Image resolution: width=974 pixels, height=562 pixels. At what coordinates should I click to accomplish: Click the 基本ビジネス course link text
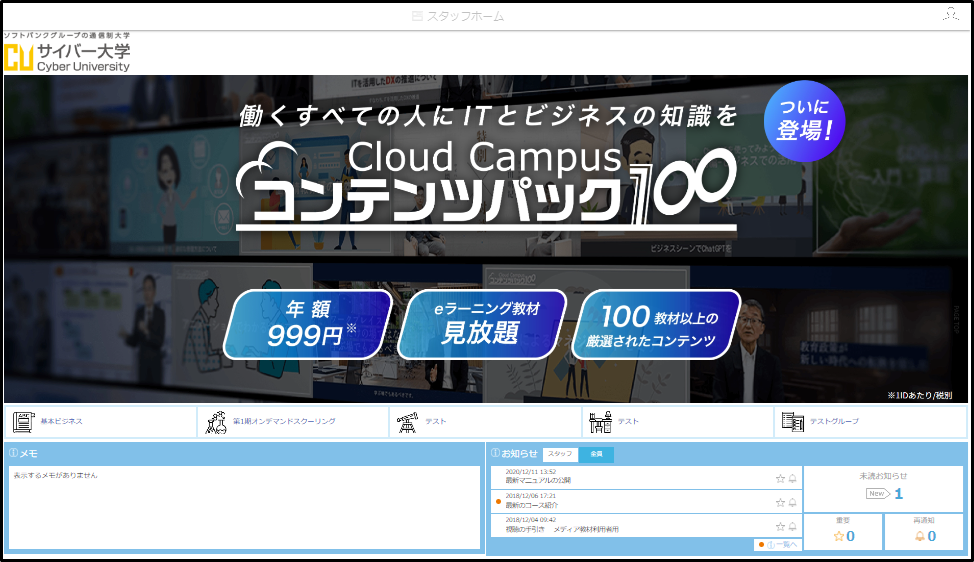pos(61,421)
